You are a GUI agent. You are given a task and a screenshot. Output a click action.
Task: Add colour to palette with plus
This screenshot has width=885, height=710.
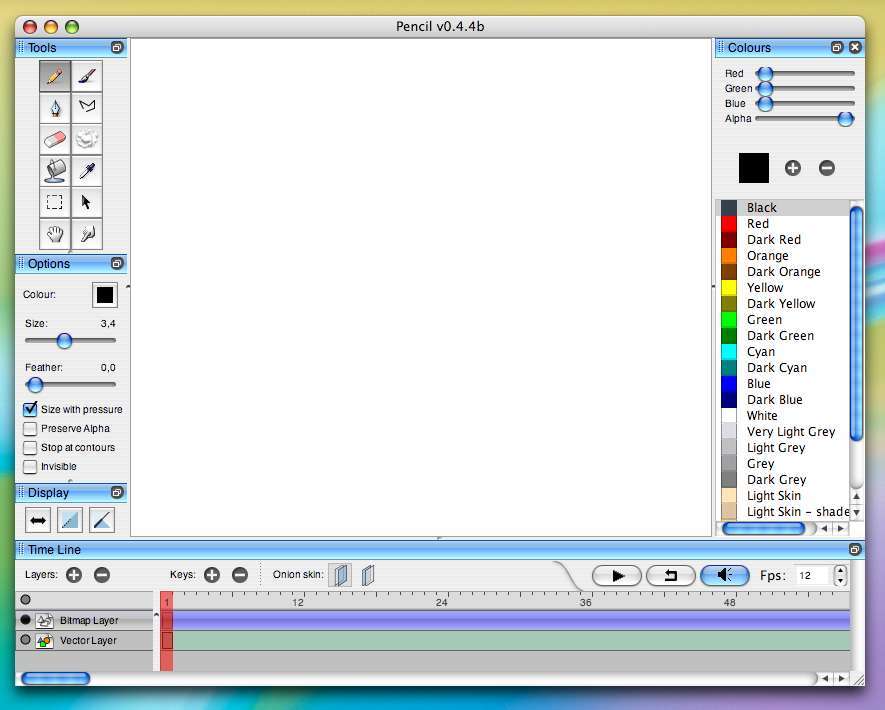792,168
